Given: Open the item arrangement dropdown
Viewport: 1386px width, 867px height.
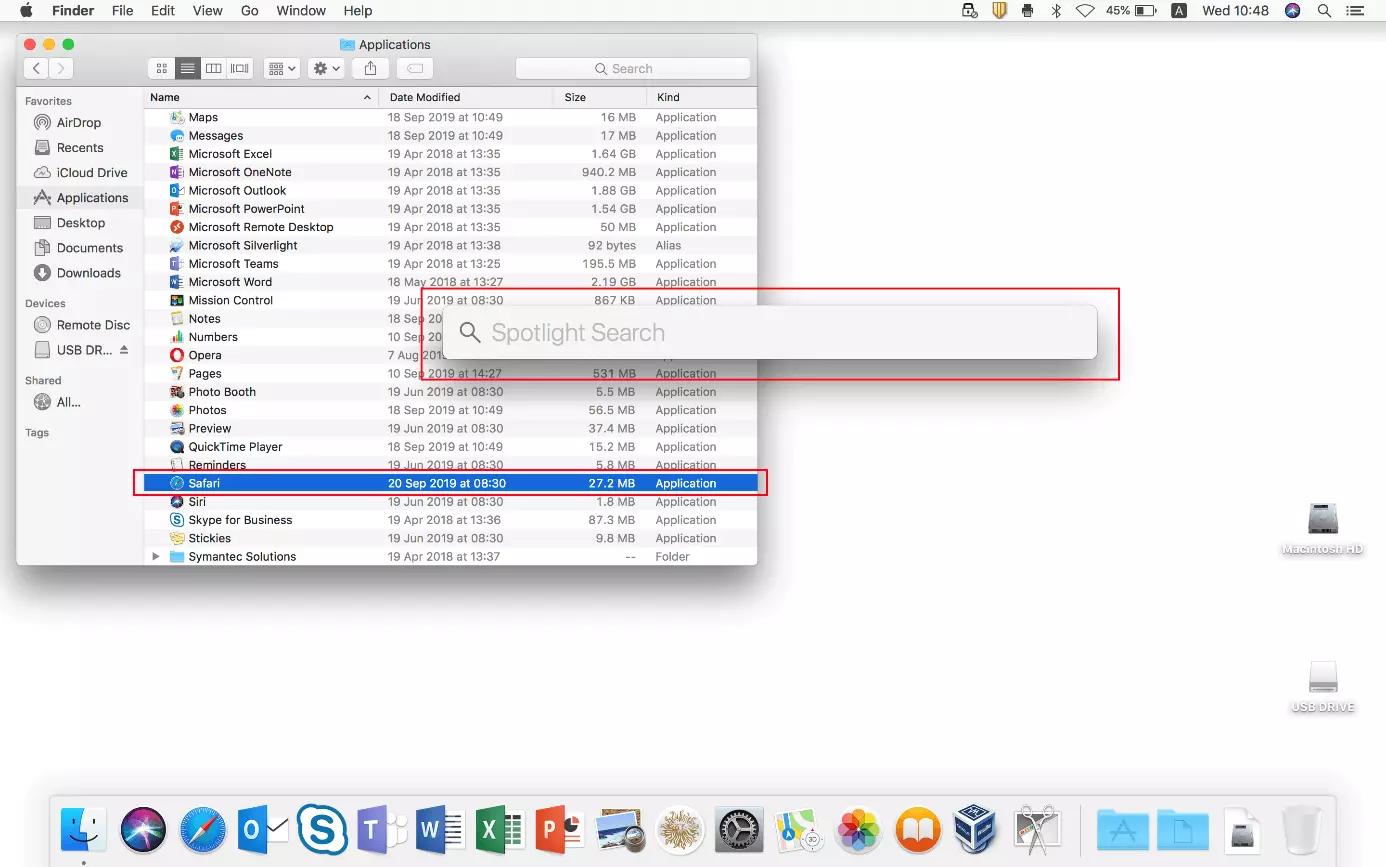Looking at the screenshot, I should point(282,68).
